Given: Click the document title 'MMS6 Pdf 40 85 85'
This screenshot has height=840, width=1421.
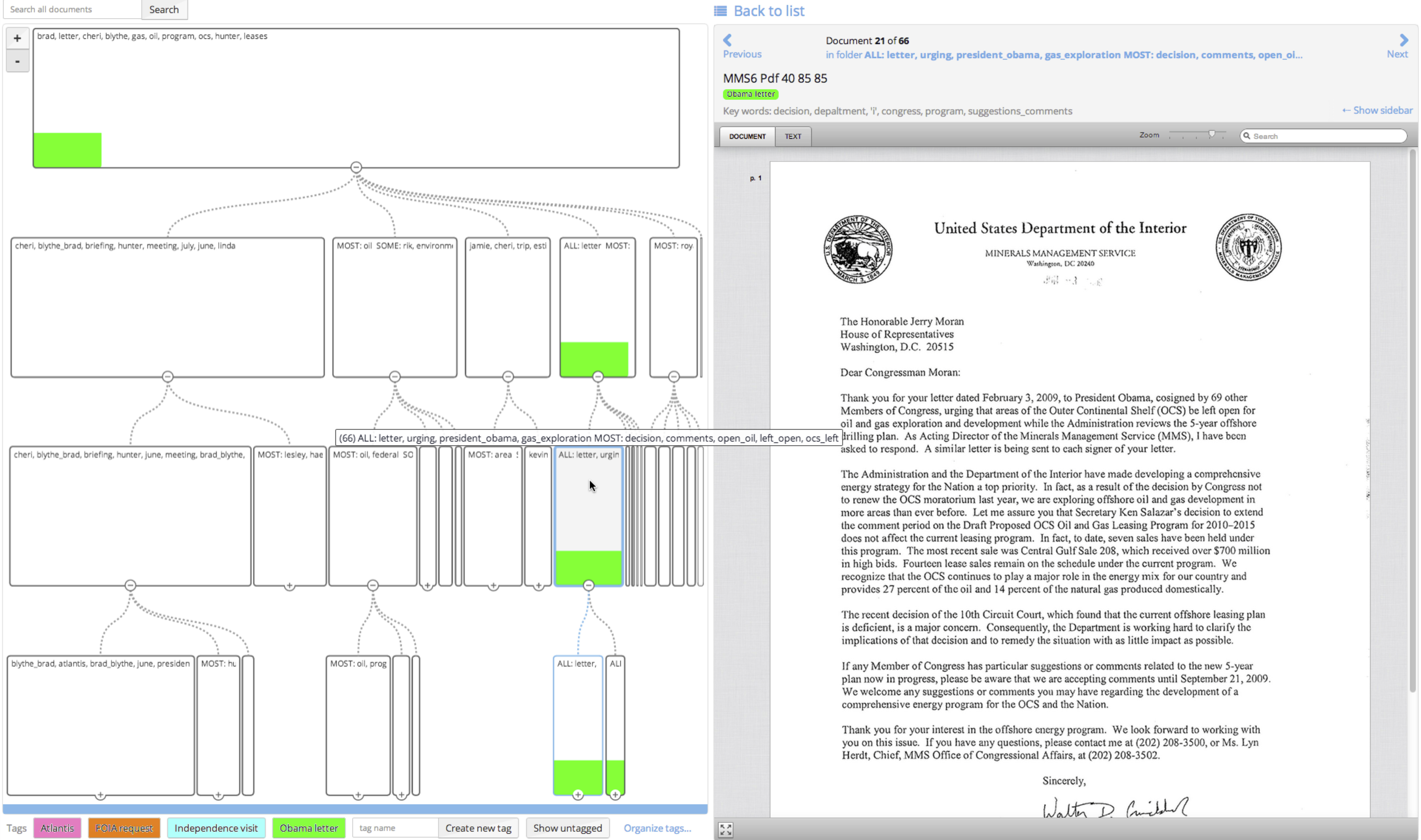Looking at the screenshot, I should (775, 79).
